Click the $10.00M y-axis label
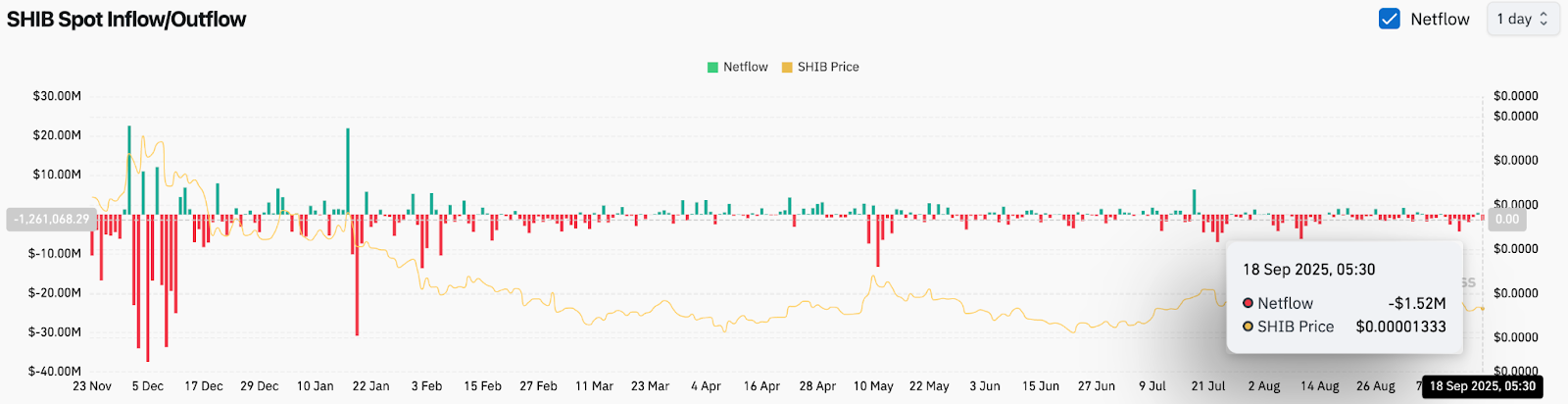This screenshot has width=1568, height=404. pyautogui.click(x=58, y=175)
